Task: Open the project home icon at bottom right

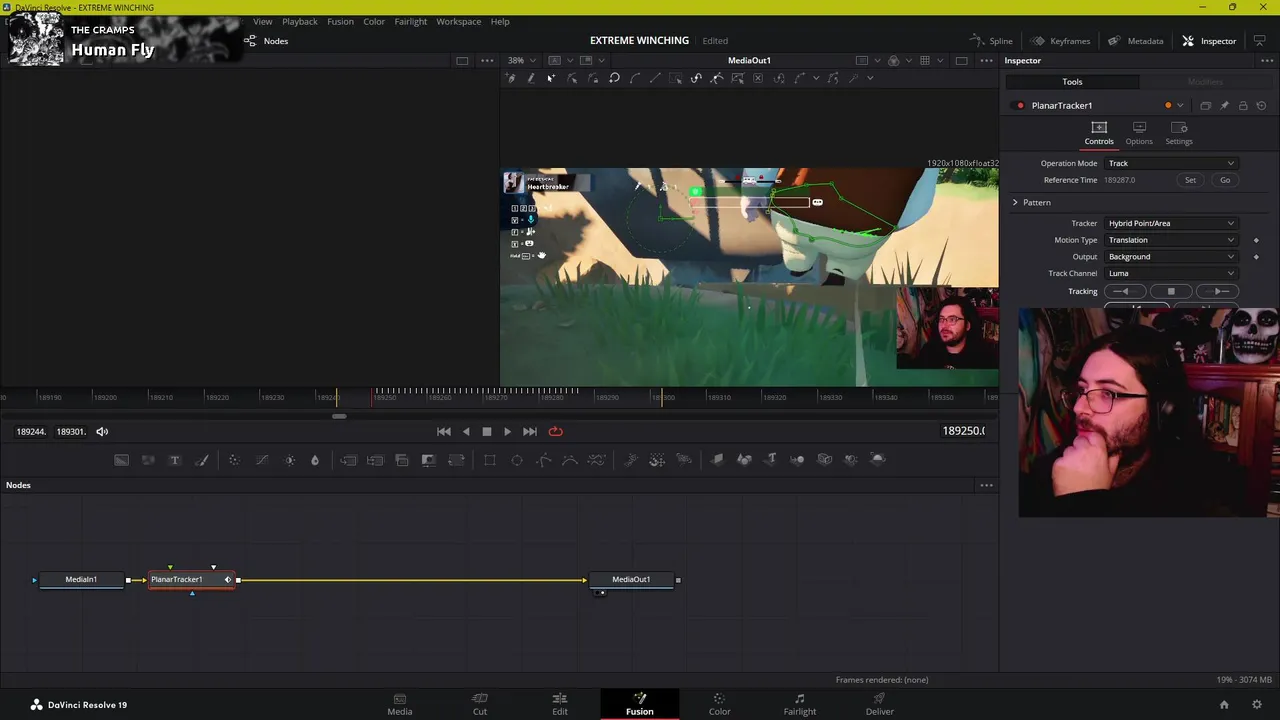Action: click(1224, 705)
